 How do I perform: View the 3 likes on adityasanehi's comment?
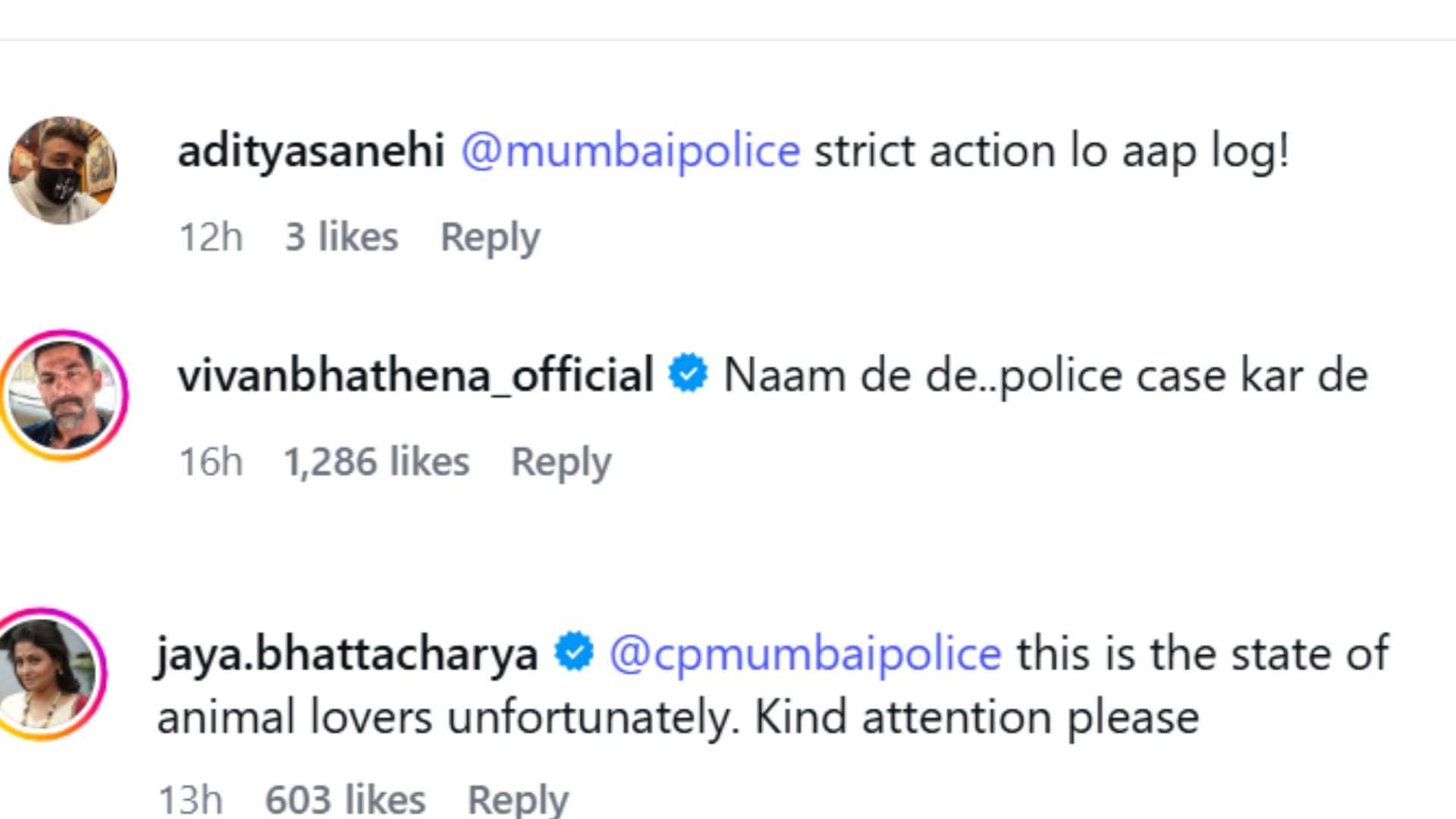pyautogui.click(x=341, y=237)
